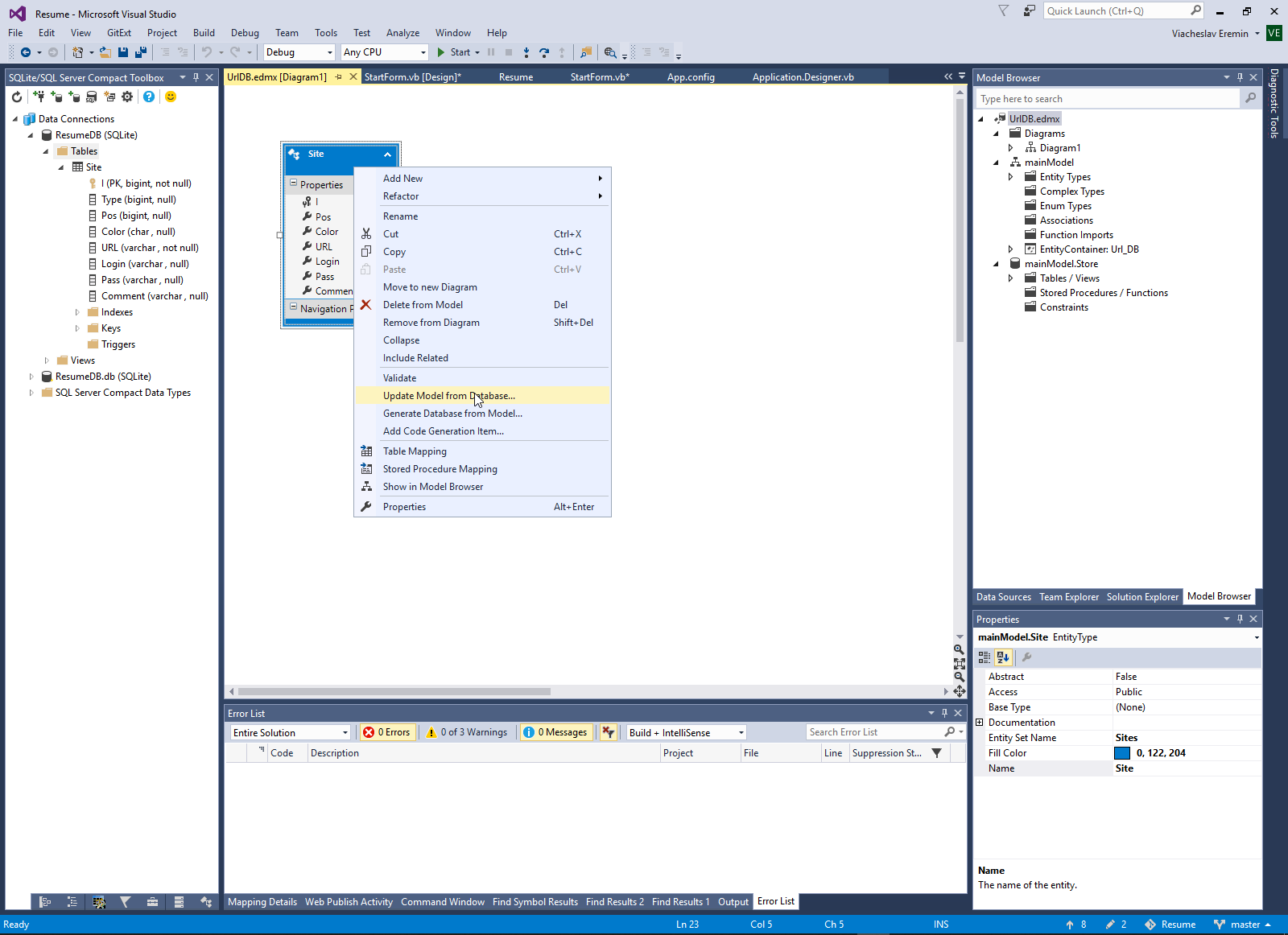Switch to the Solution Explorer tab
Viewport: 1288px width, 935px height.
point(1142,597)
